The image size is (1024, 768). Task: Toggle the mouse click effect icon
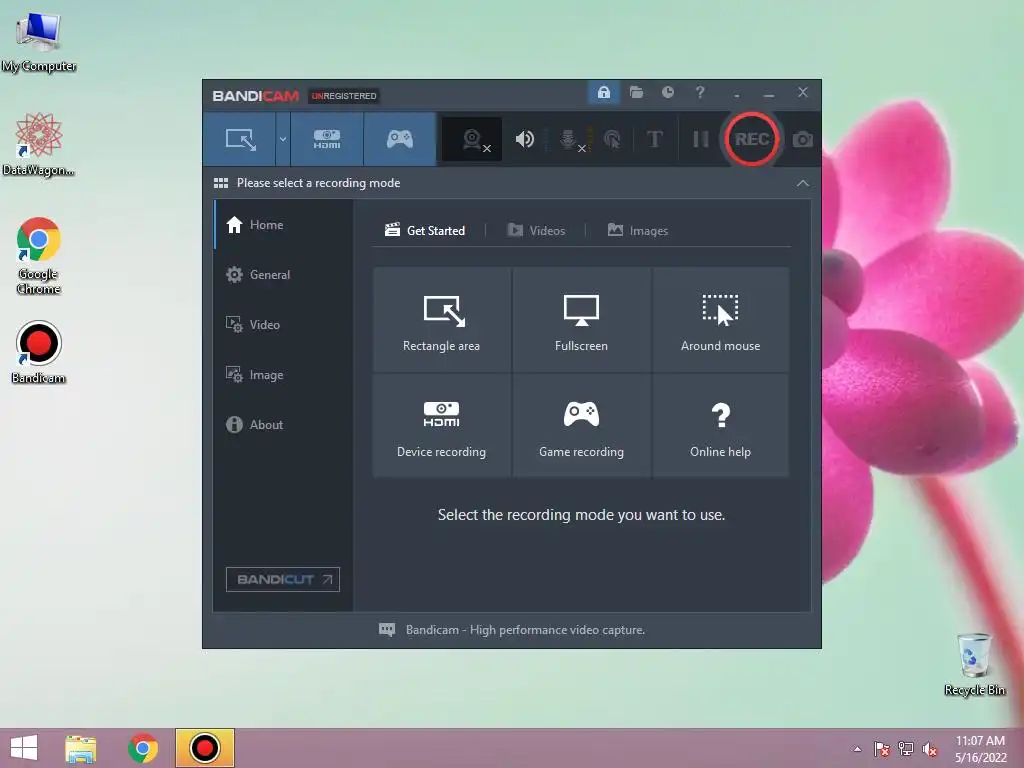click(x=612, y=139)
